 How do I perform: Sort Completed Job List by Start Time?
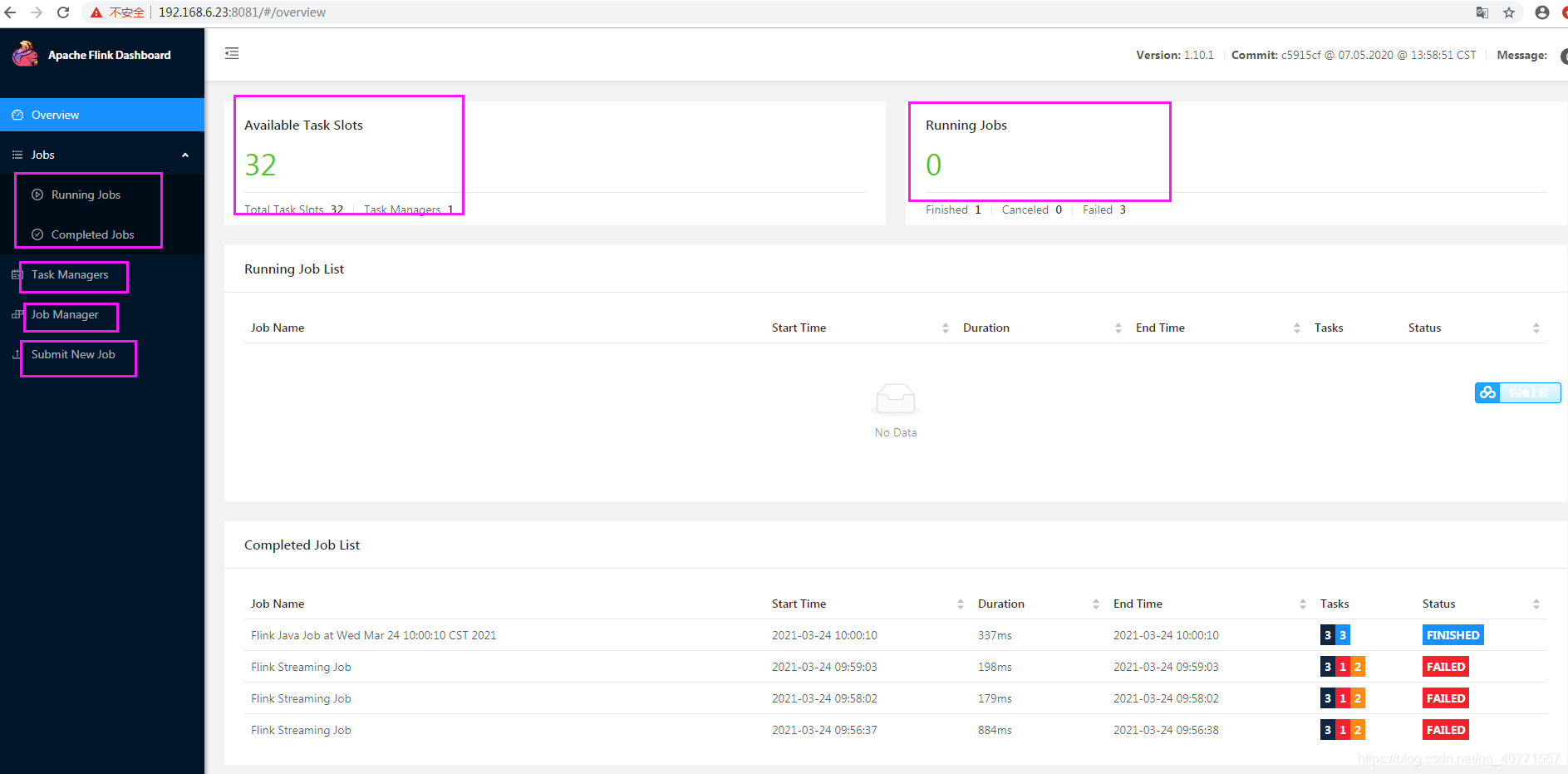(961, 604)
